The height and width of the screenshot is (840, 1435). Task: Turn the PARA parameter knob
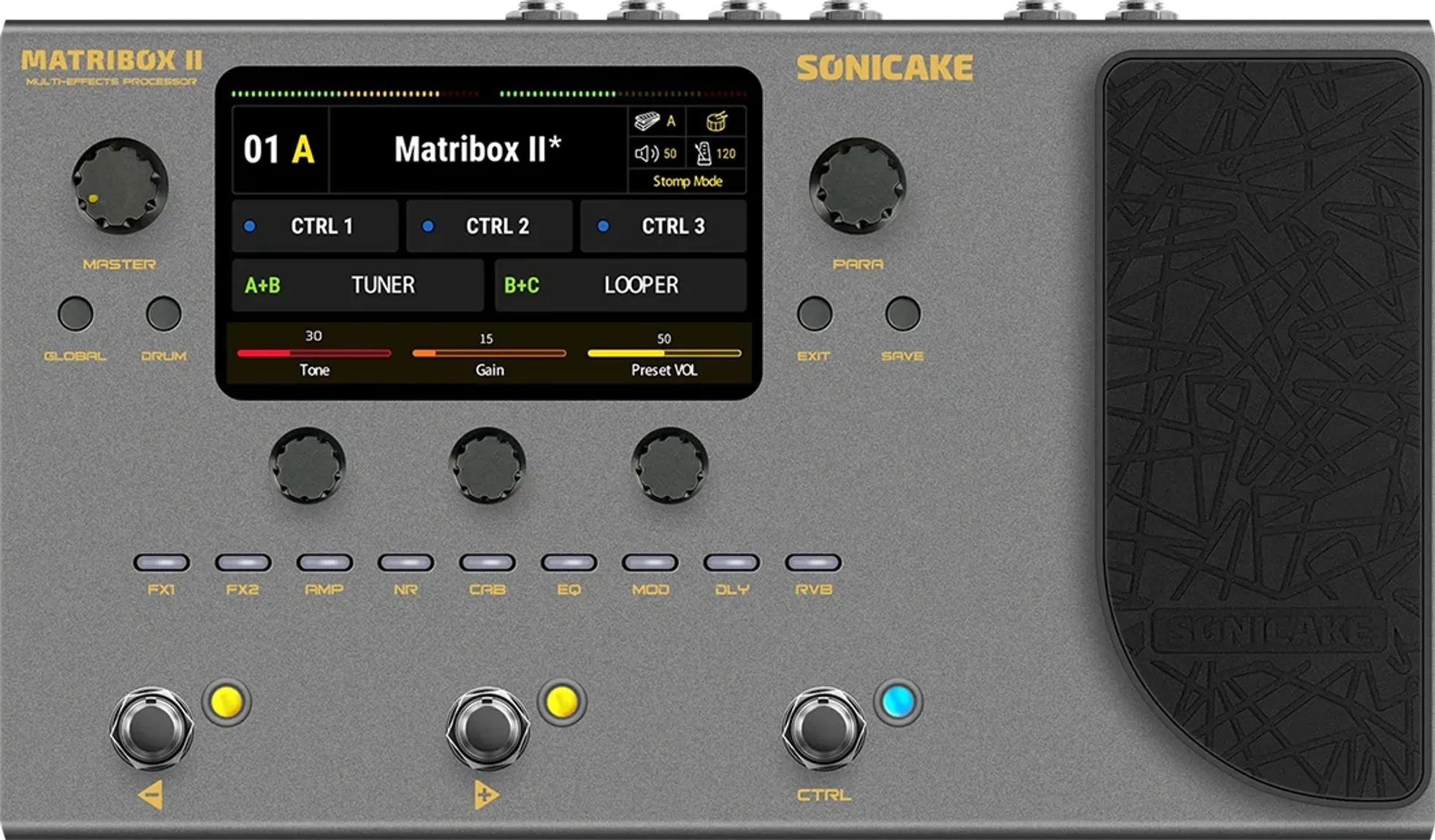point(858,186)
